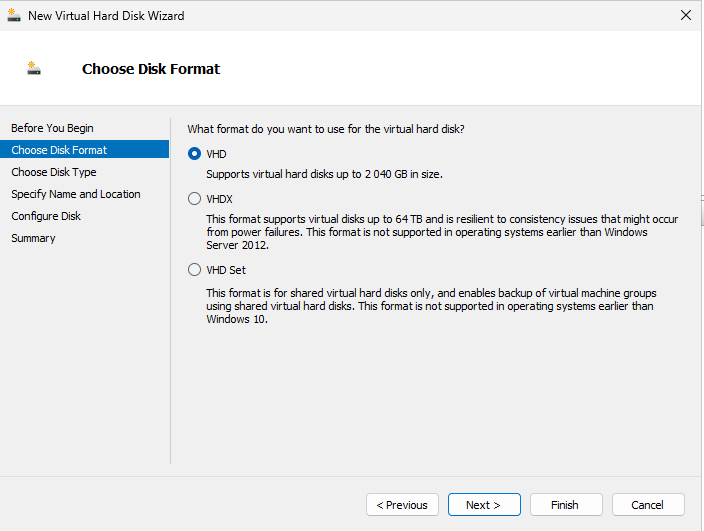The height and width of the screenshot is (531, 704).
Task: Close the New Virtual Hard Disk Wizard window
Action: coord(685,16)
